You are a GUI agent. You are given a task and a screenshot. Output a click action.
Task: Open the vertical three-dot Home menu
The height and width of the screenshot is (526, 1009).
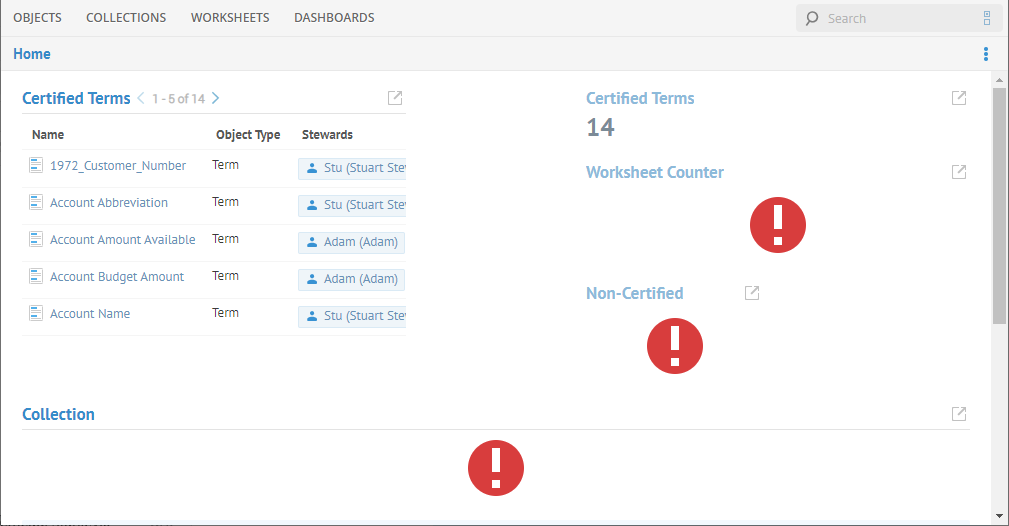point(986,54)
